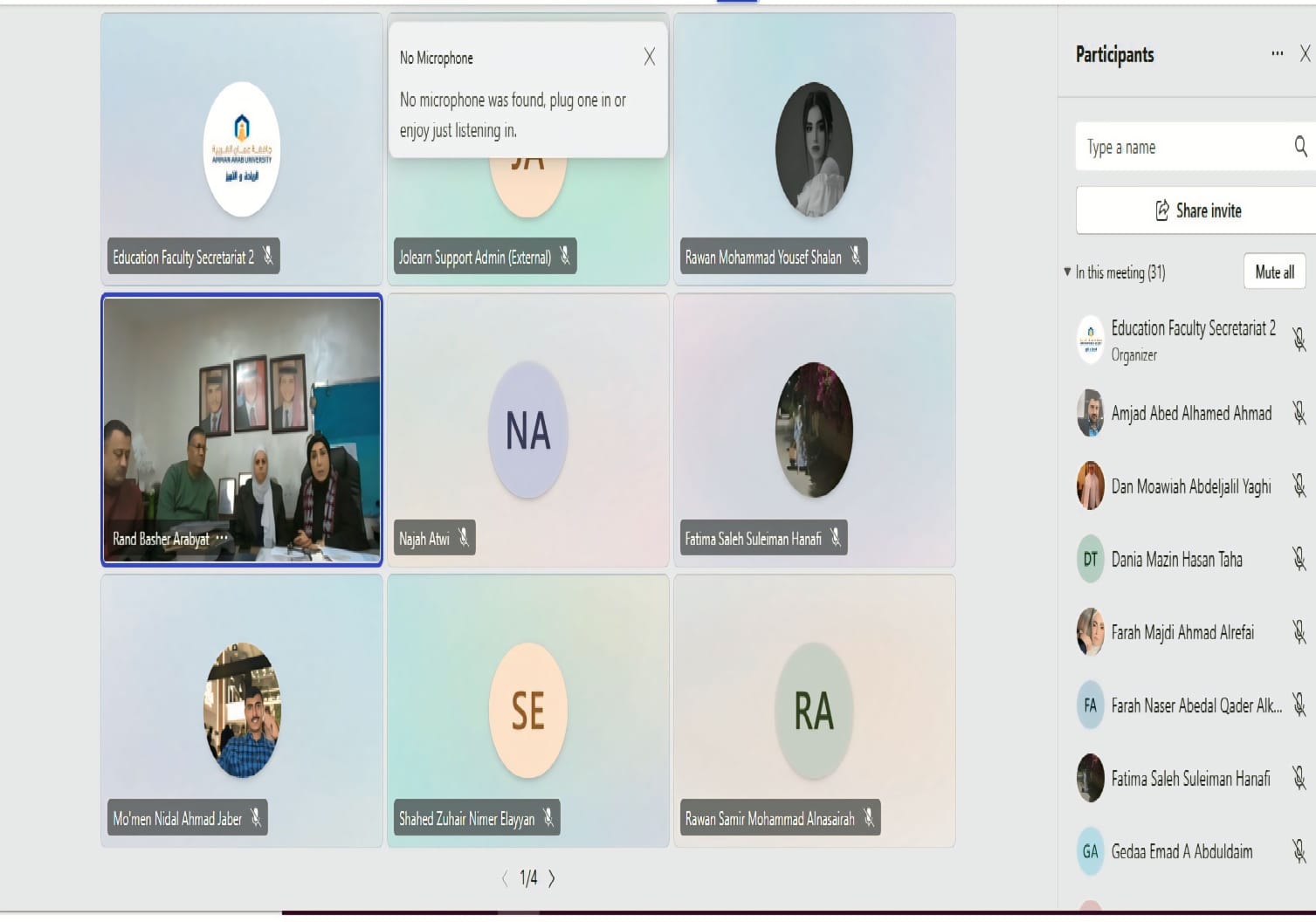Click mic icon on Najah Atwi tile
Viewport: 1316px width, 922px height.
point(464,538)
